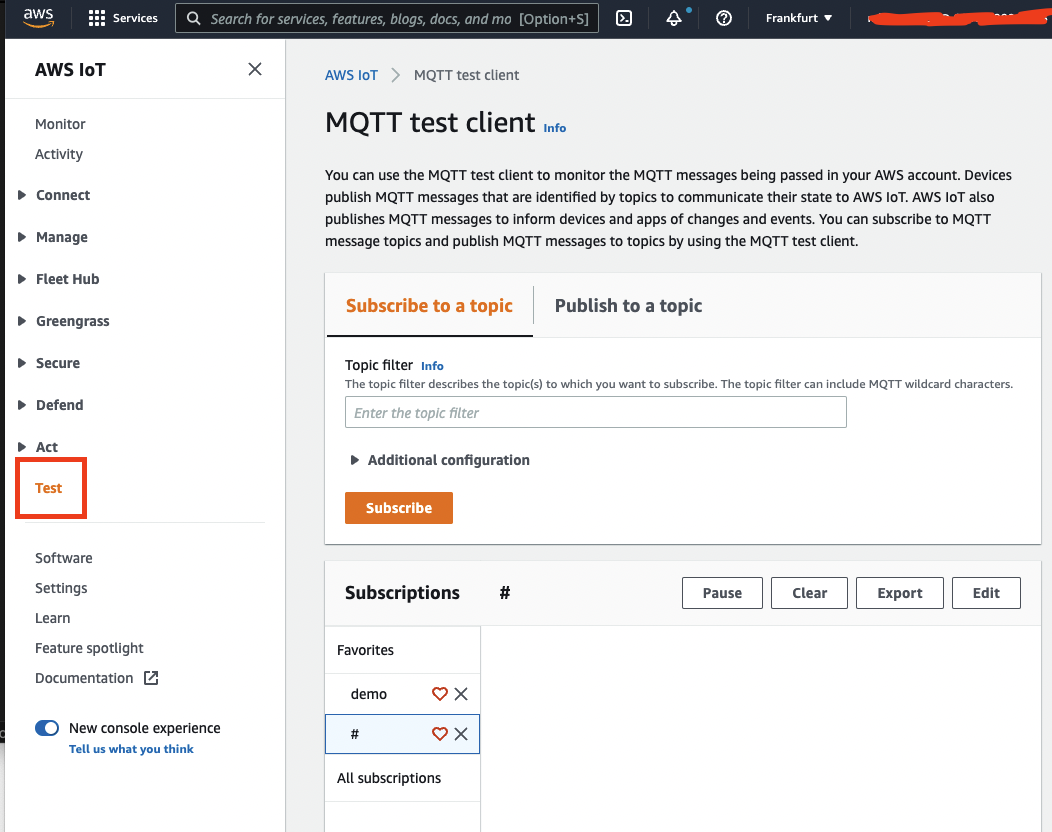Click the search magnifier icon
The width and height of the screenshot is (1052, 832).
(x=193, y=18)
